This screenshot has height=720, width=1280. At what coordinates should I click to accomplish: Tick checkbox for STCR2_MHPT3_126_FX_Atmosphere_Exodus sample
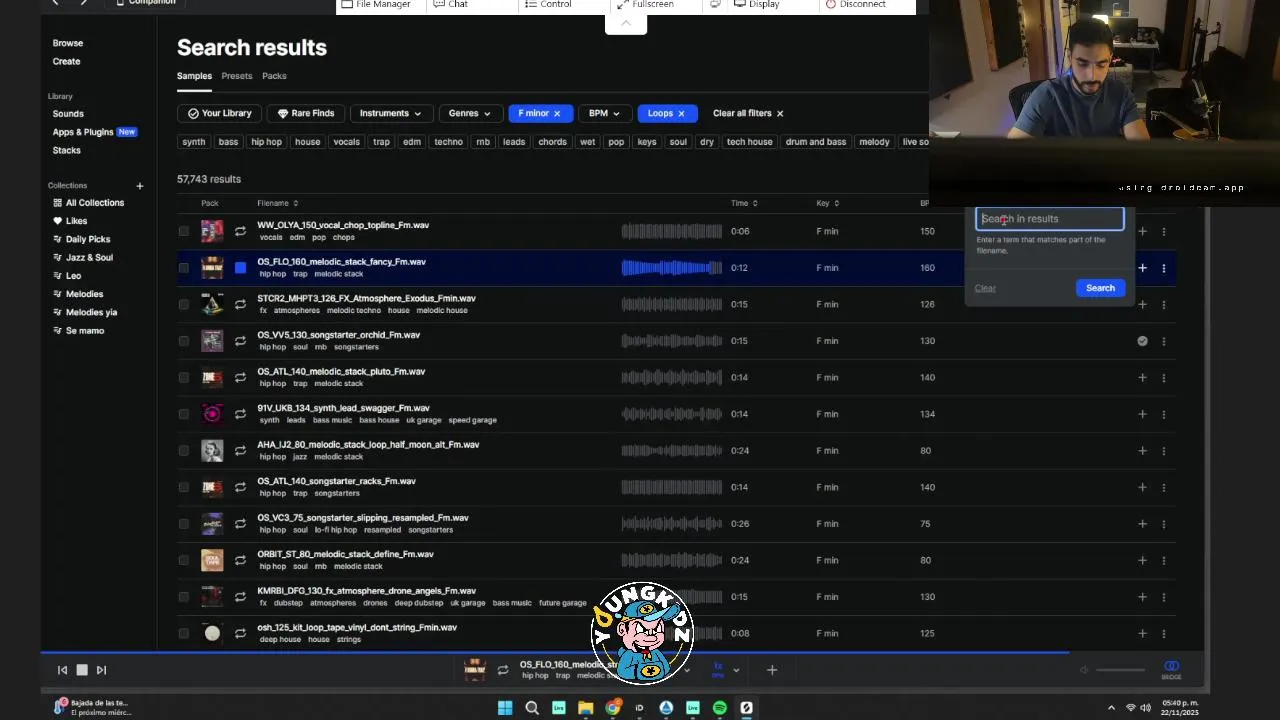(x=184, y=304)
